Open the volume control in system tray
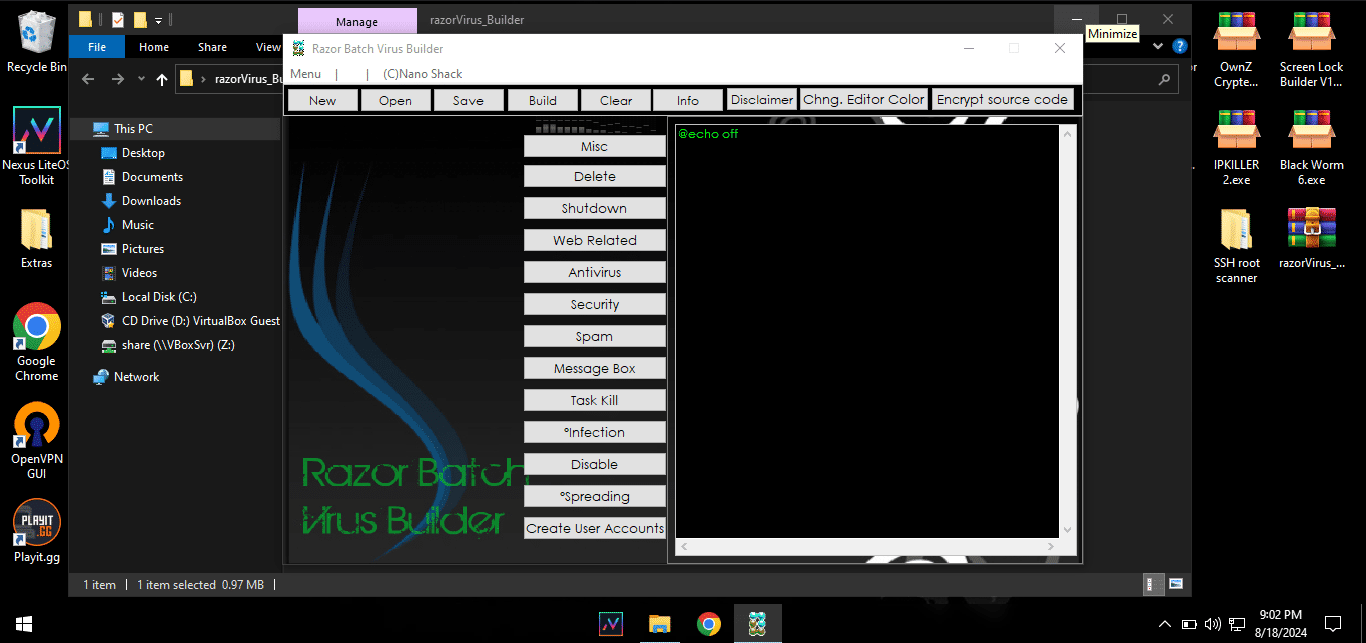The height and width of the screenshot is (643, 1366). click(1212, 624)
